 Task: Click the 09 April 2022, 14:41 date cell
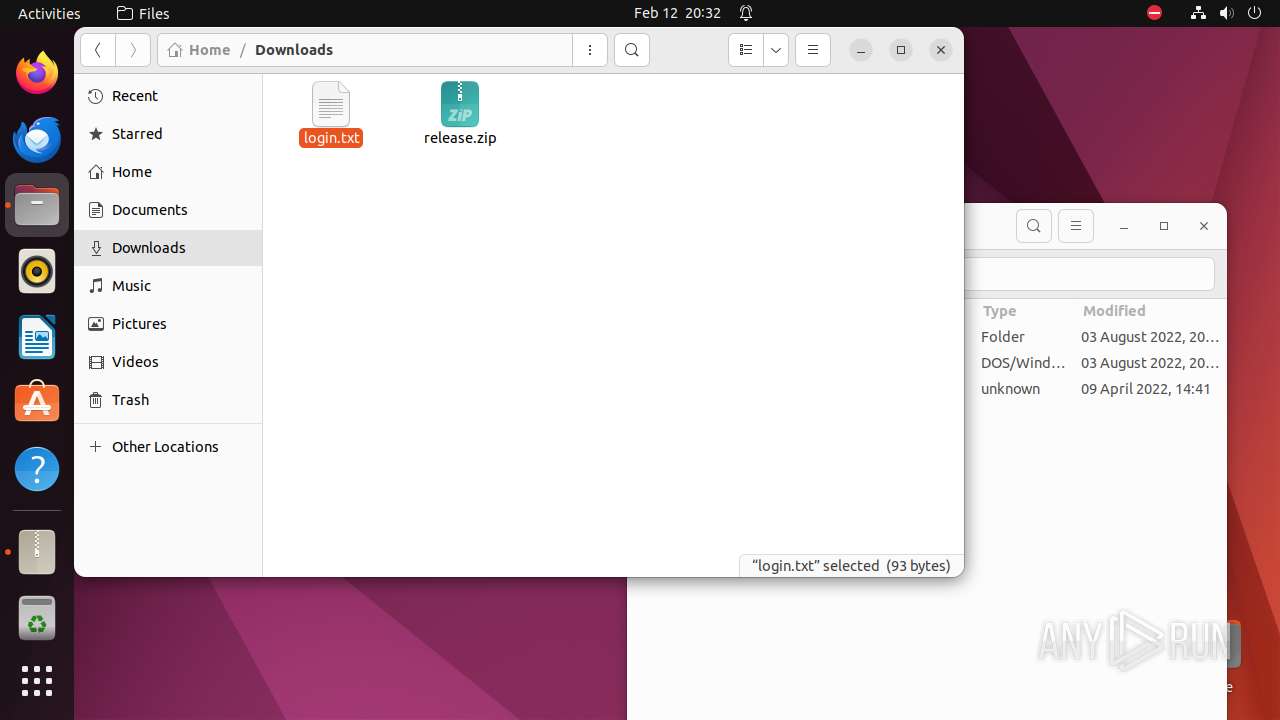pos(1146,389)
